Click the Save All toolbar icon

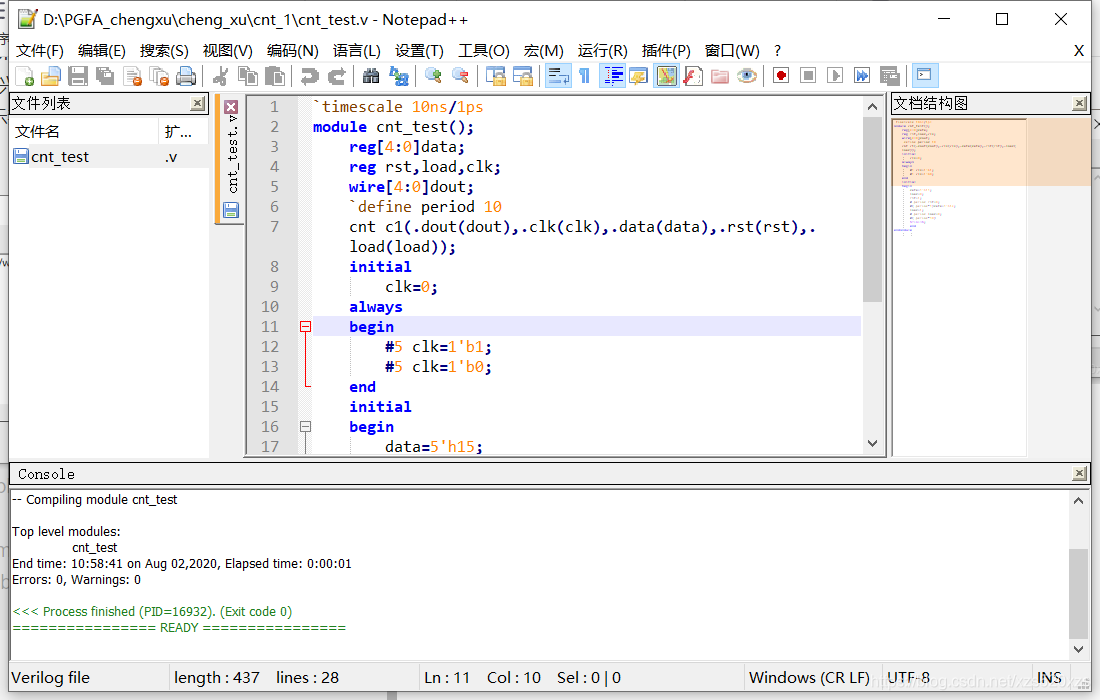coord(105,76)
